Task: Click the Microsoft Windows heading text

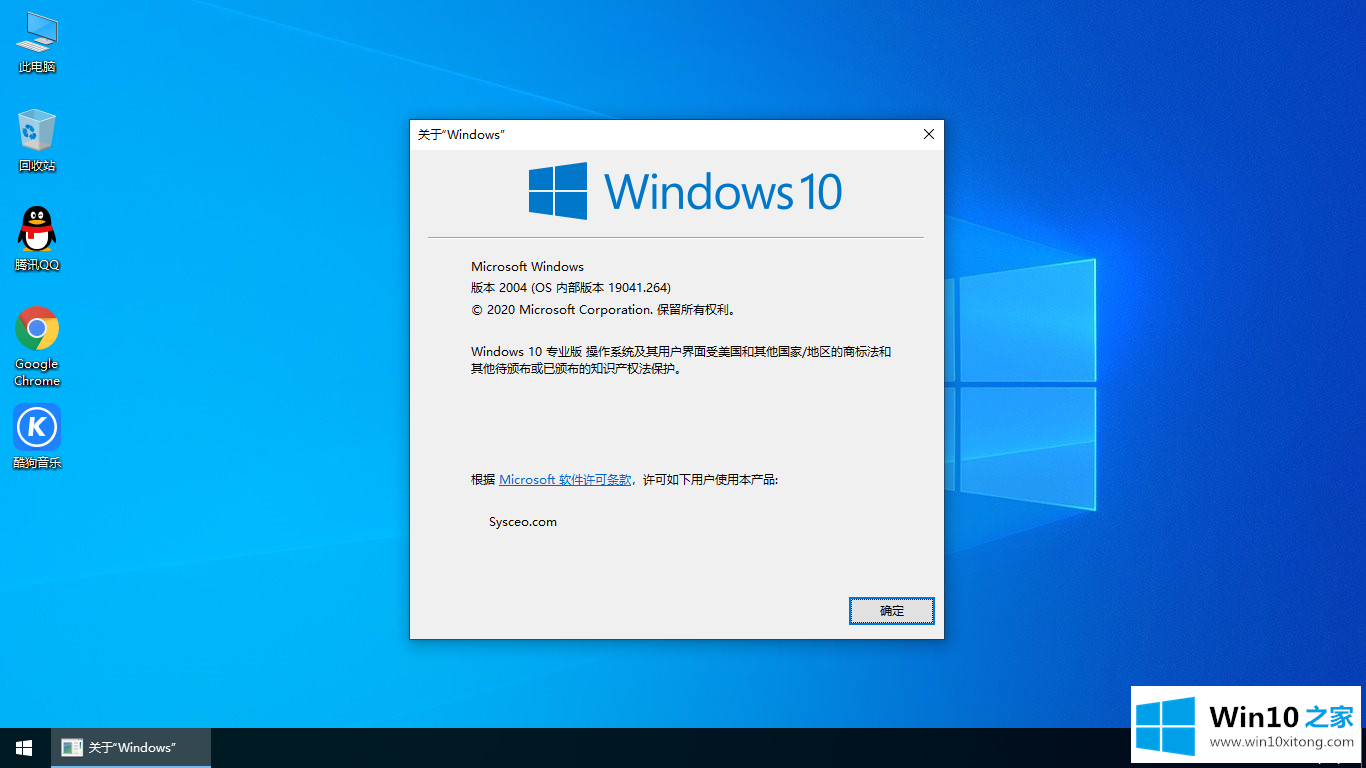Action: [527, 267]
